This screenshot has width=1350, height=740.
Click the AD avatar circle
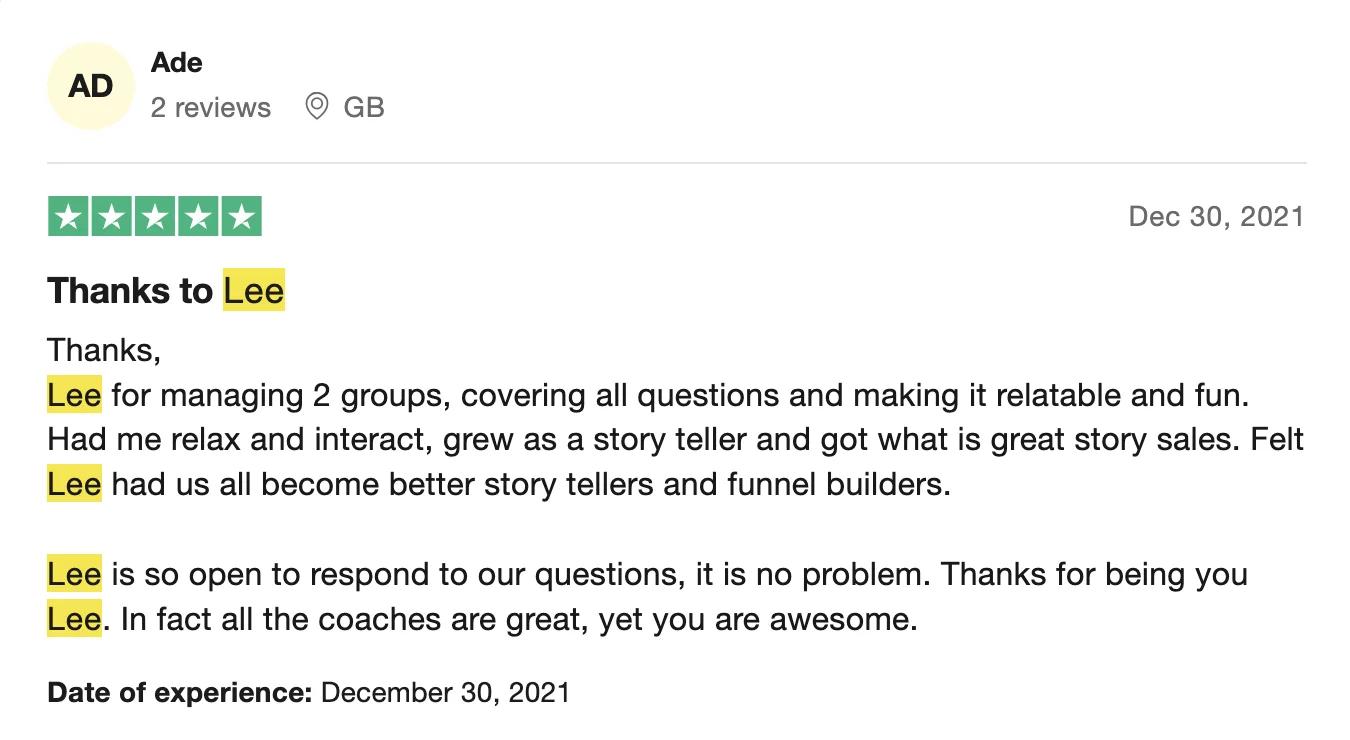coord(90,86)
